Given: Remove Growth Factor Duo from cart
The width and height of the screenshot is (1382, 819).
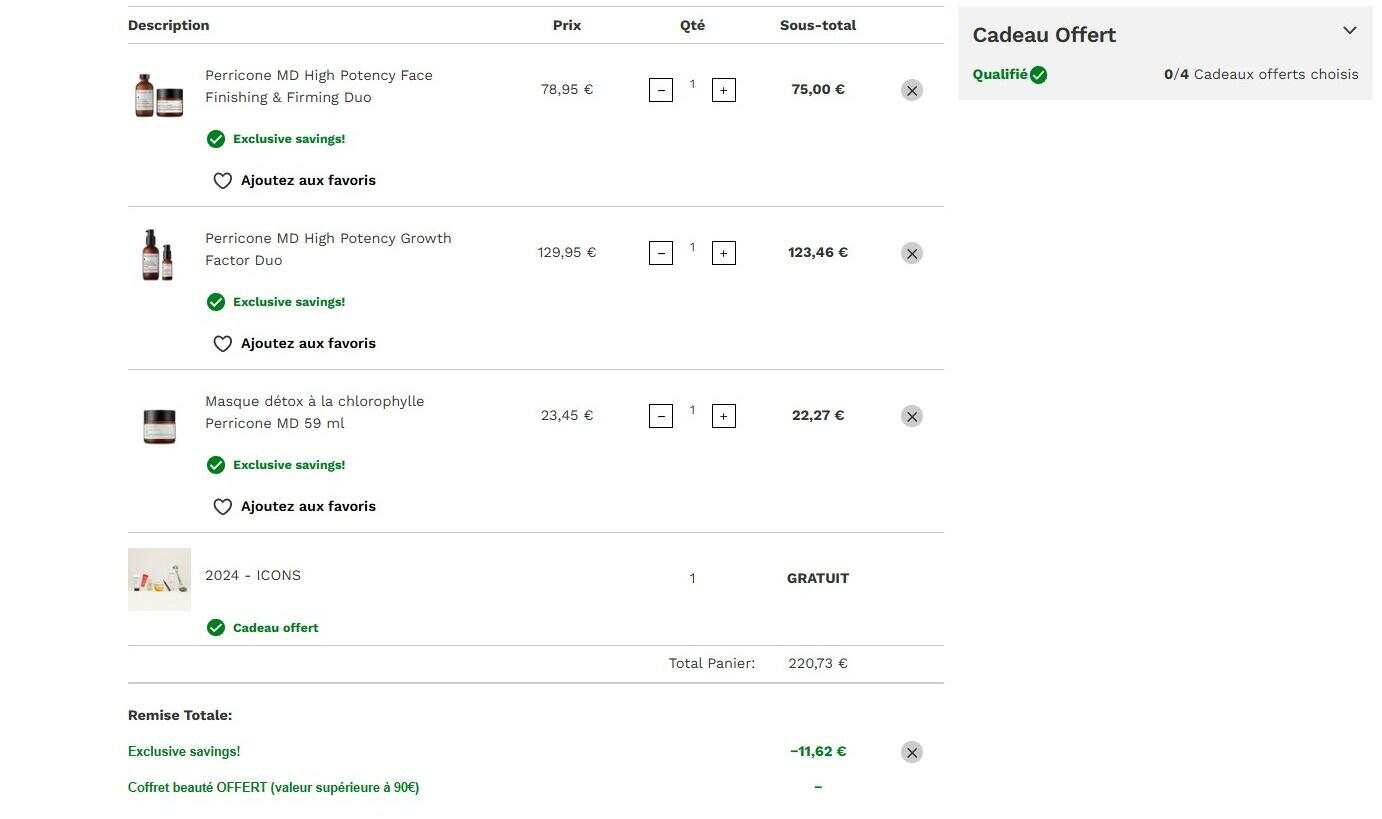Looking at the screenshot, I should 911,253.
